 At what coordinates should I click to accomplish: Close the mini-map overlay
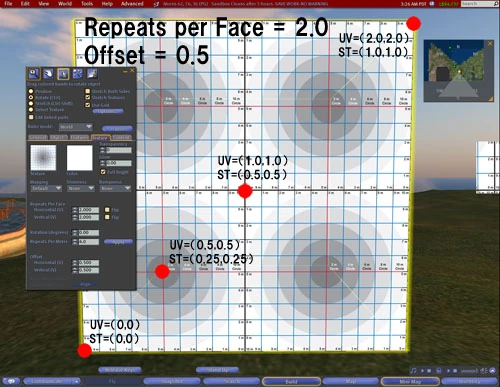coord(490,43)
